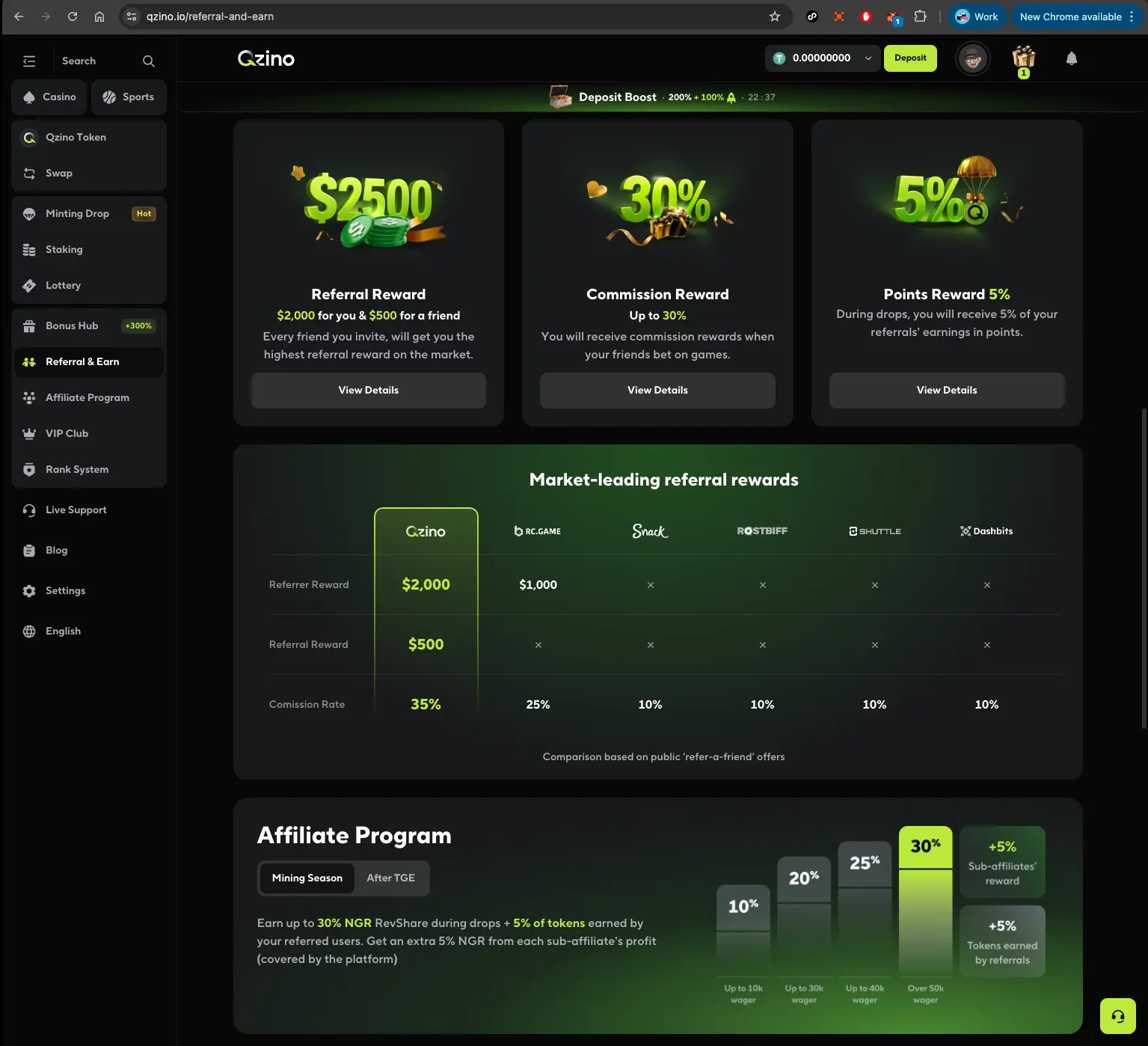Go to Staking page
Screen dimensions: 1148x1046
pos(89,250)
